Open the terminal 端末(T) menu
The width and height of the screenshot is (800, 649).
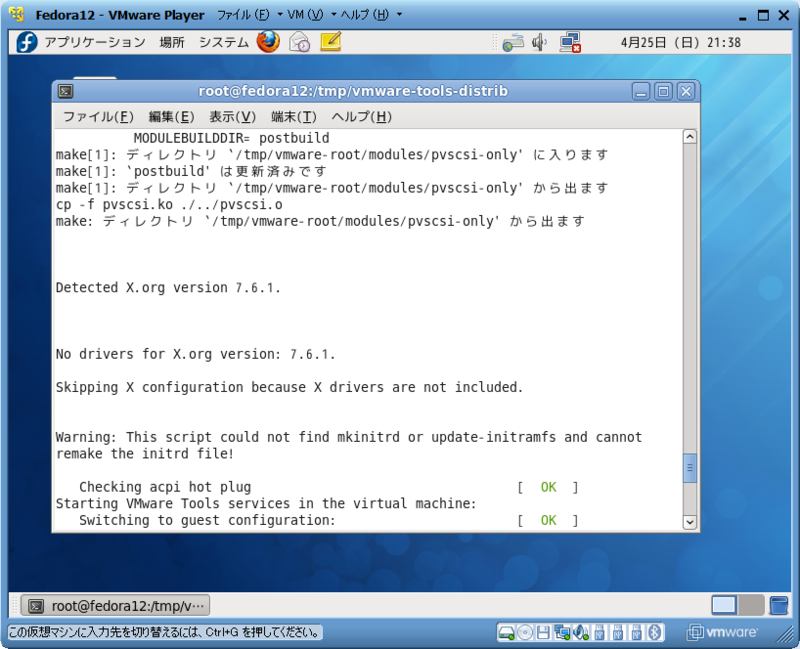tap(293, 117)
